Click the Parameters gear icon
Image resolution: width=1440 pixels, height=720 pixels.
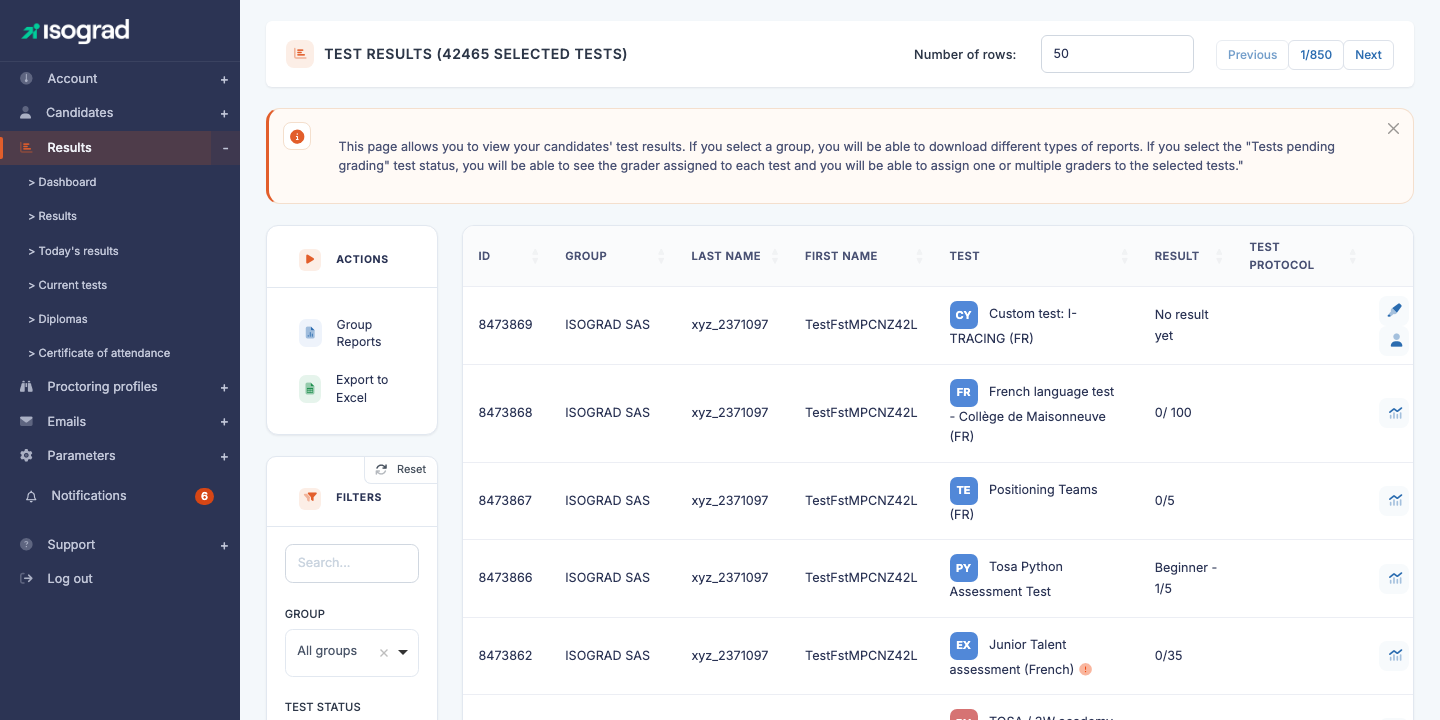click(26, 456)
